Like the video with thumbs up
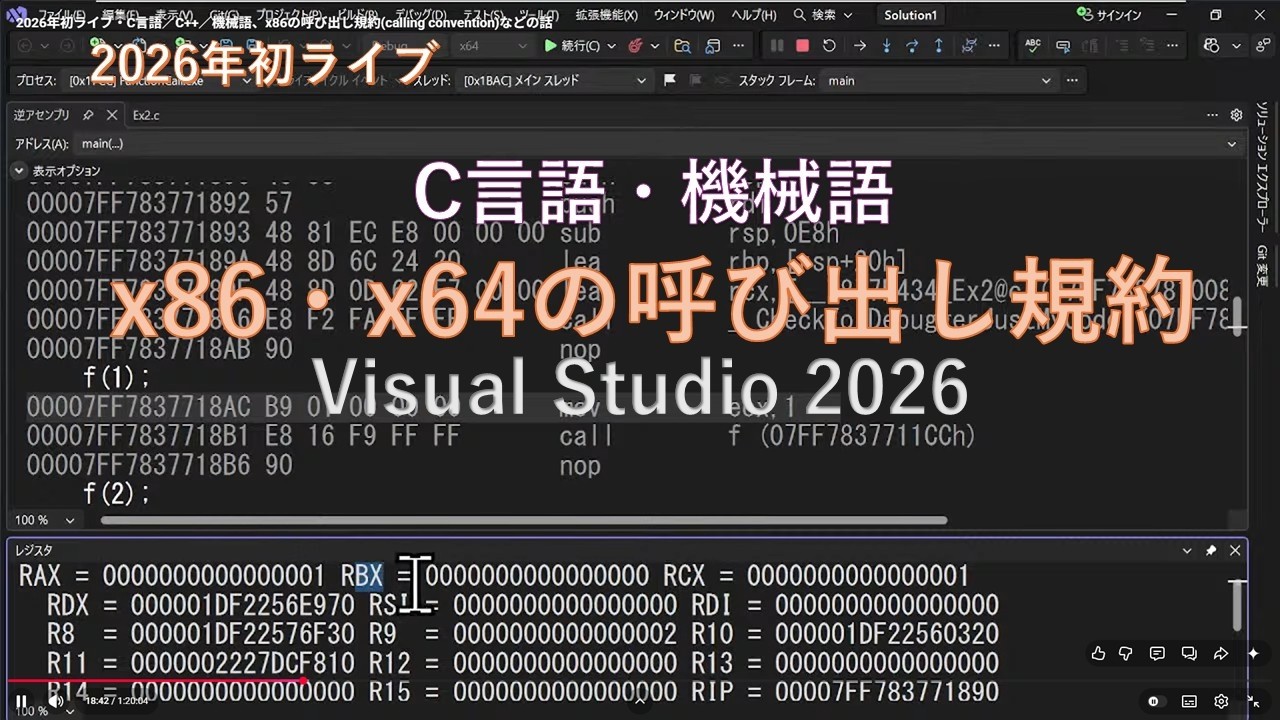1280x720 pixels. pyautogui.click(x=1099, y=654)
